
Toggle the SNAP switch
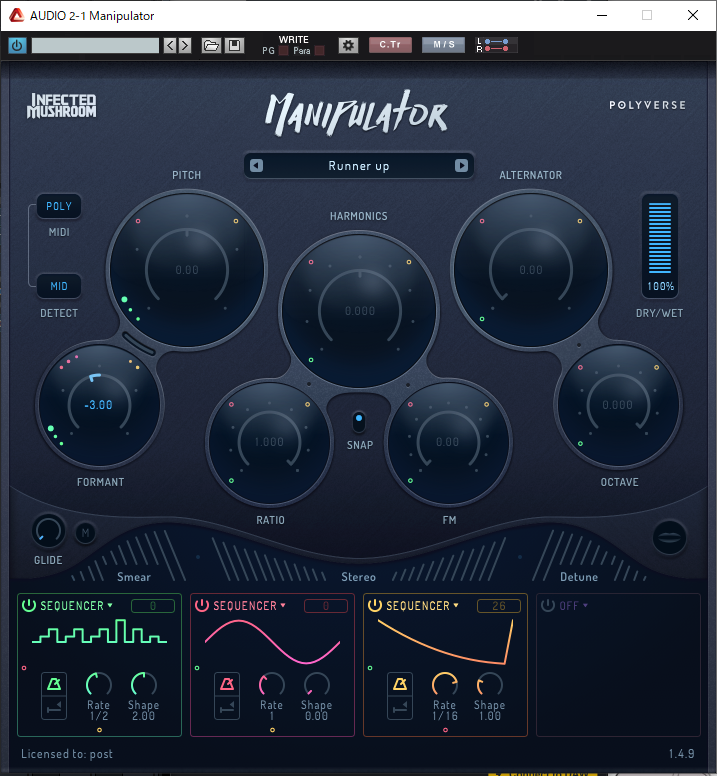[x=359, y=422]
